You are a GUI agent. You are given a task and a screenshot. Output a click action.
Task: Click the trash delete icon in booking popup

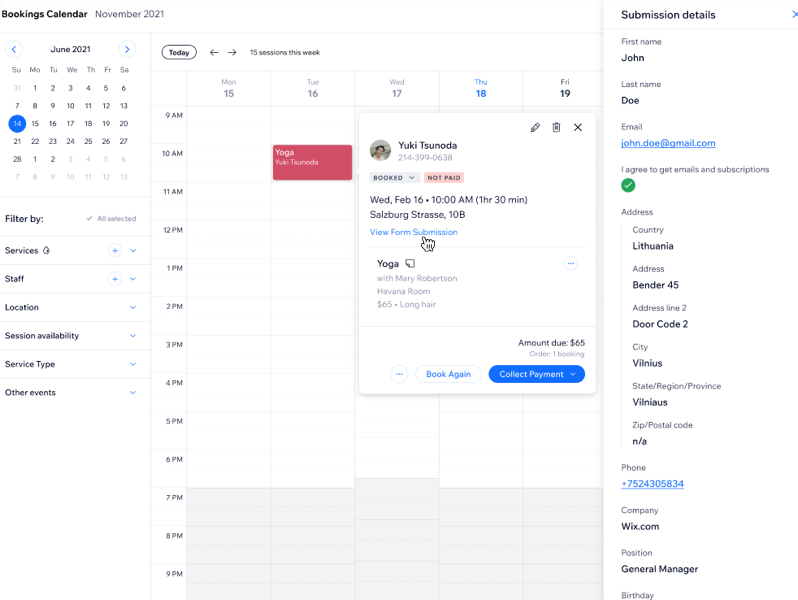click(557, 128)
